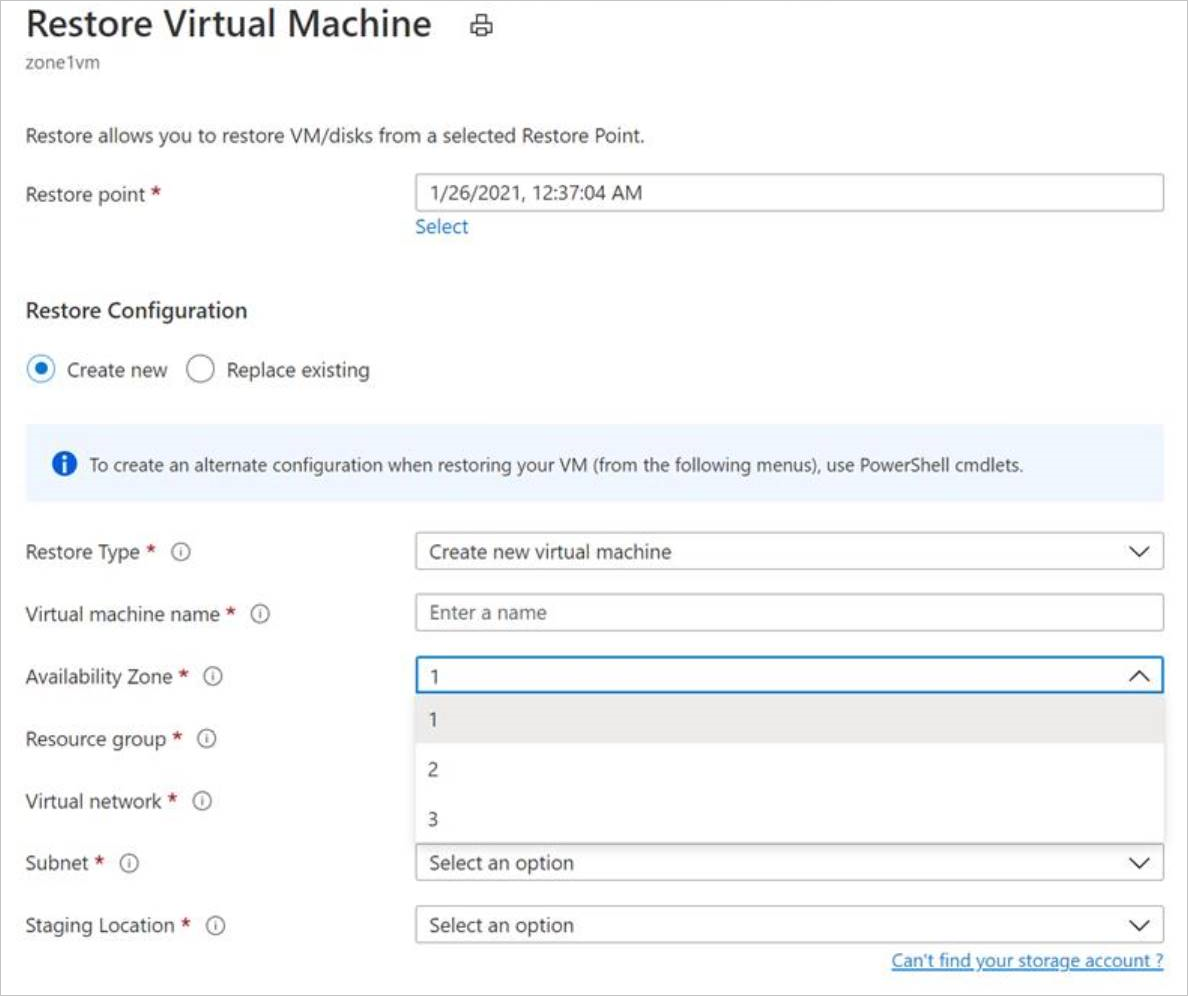Image resolution: width=1188 pixels, height=996 pixels.
Task: Click the Virtual network info icon
Action: pos(202,801)
